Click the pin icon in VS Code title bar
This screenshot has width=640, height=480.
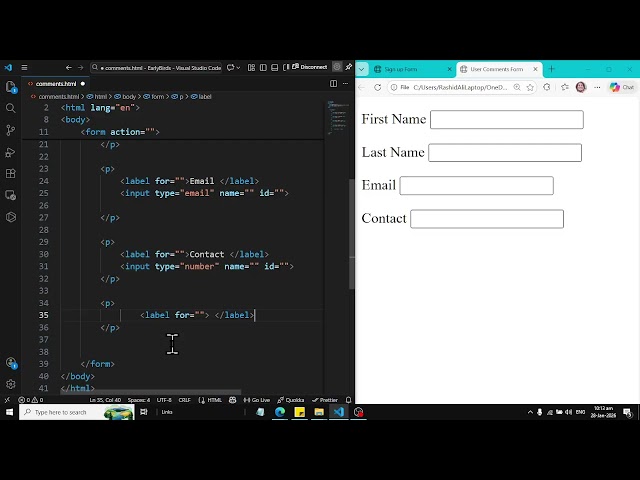[x=349, y=67]
